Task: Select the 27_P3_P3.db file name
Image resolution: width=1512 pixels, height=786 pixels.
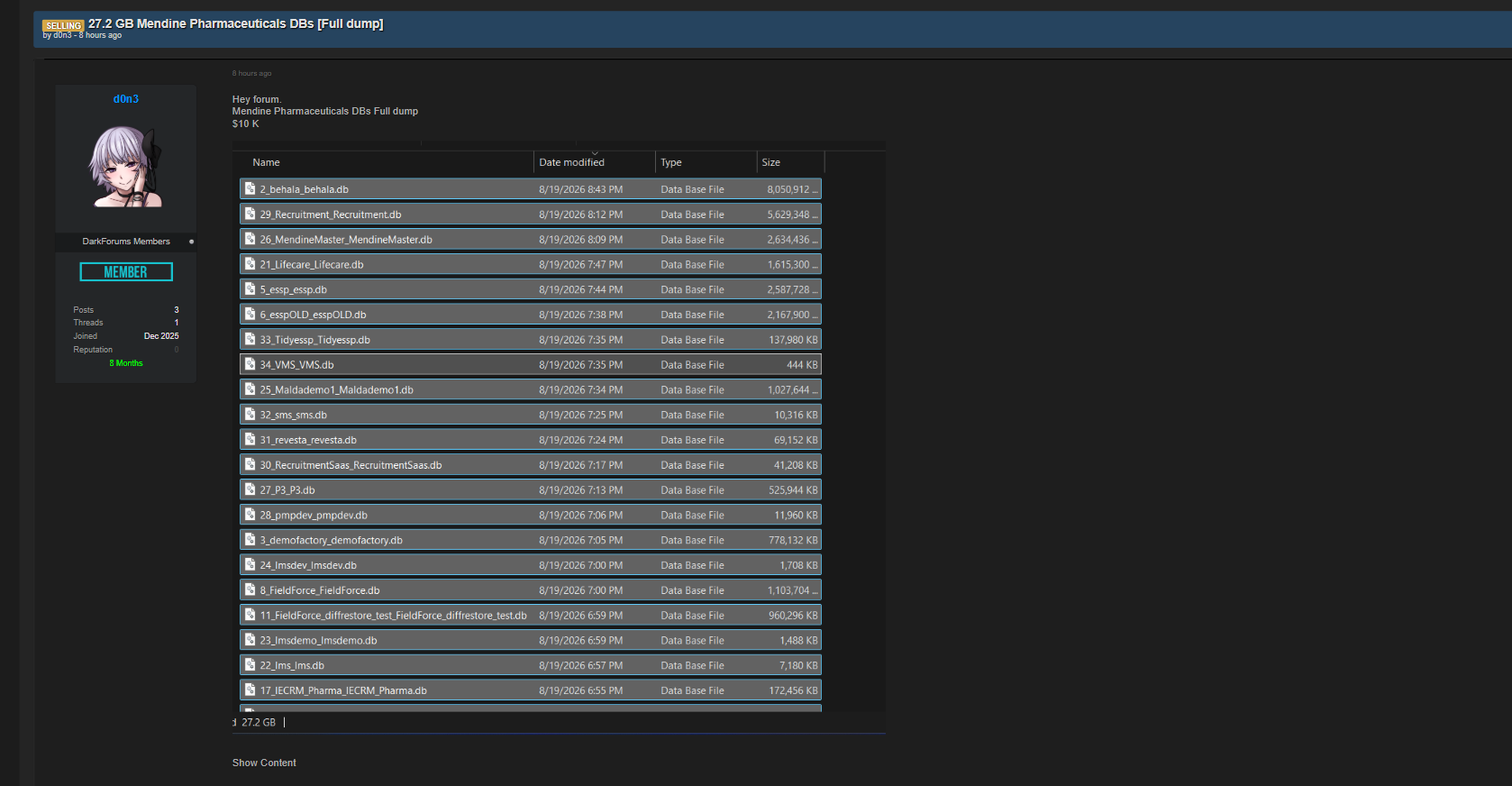Action: pyautogui.click(x=287, y=490)
